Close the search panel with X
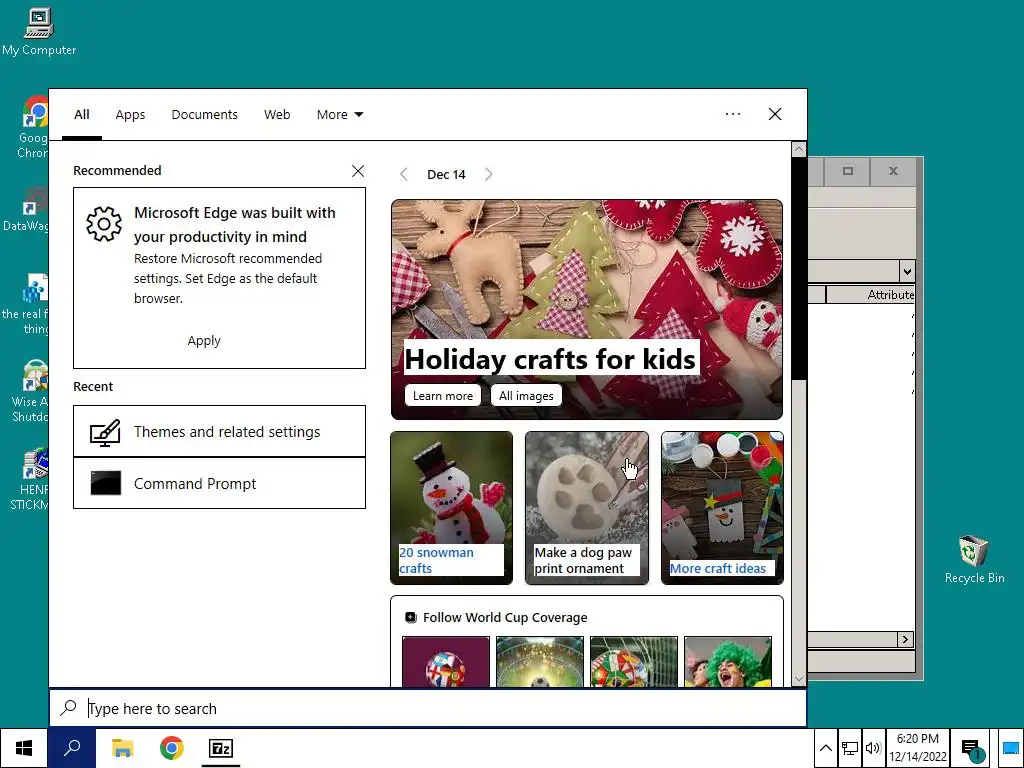The height and width of the screenshot is (768, 1024). click(x=775, y=114)
